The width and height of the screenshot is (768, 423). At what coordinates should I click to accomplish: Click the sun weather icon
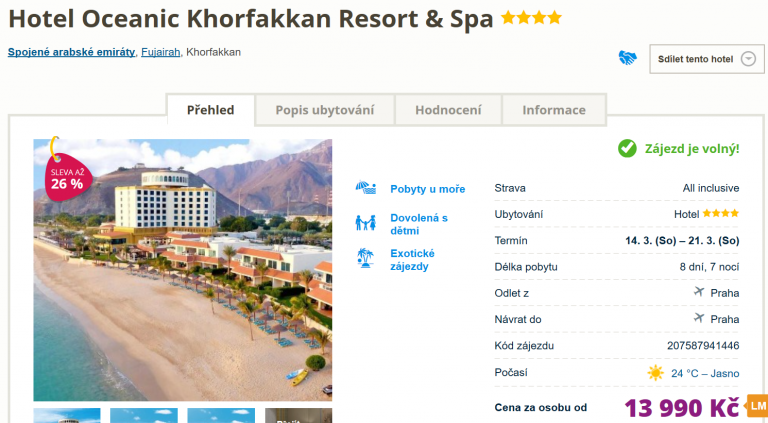(x=655, y=373)
